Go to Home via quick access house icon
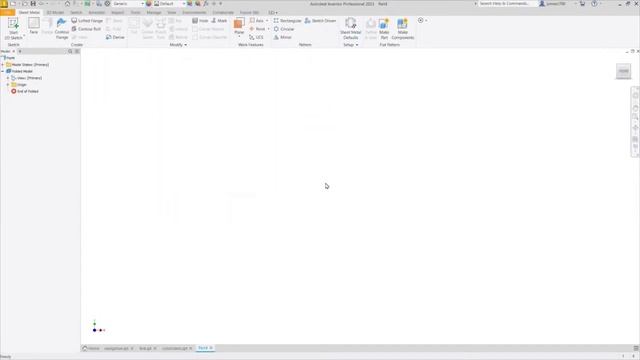 coord(67,4)
